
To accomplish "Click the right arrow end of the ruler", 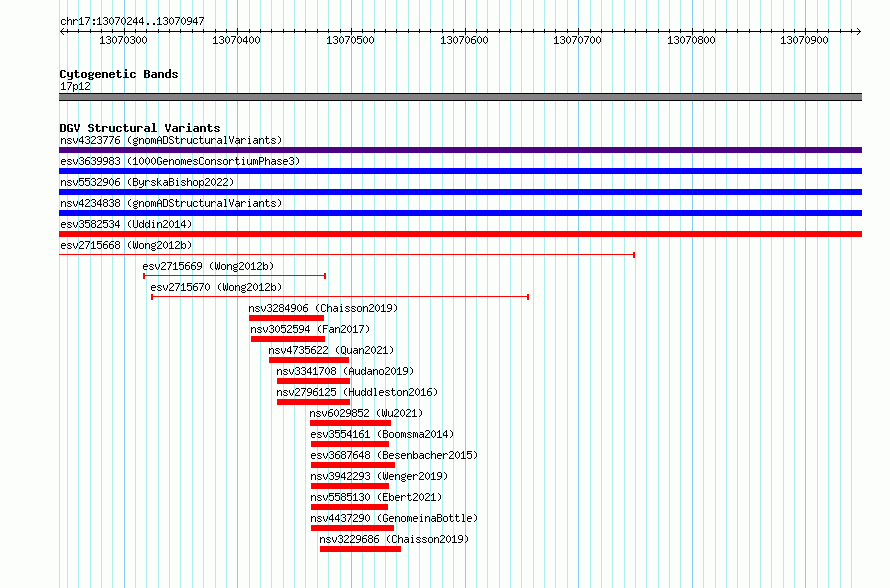I will [x=859, y=31].
